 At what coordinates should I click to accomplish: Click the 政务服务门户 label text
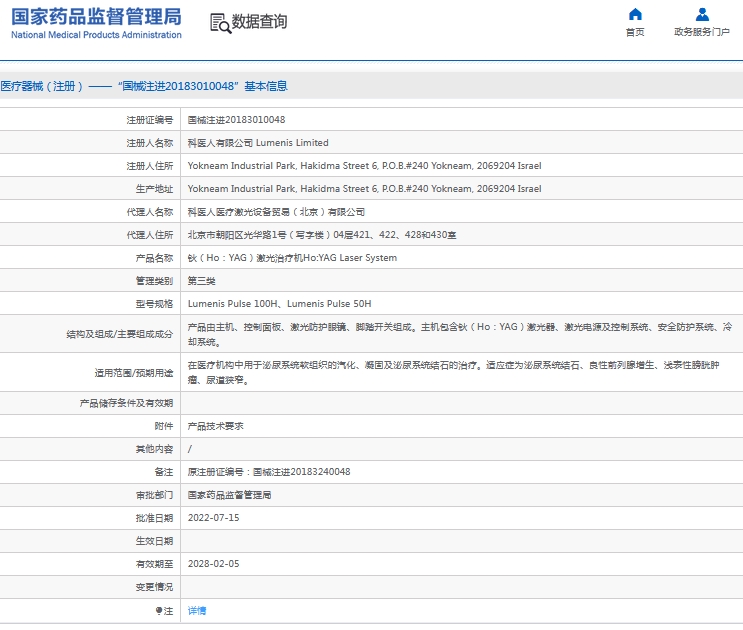pos(702,32)
